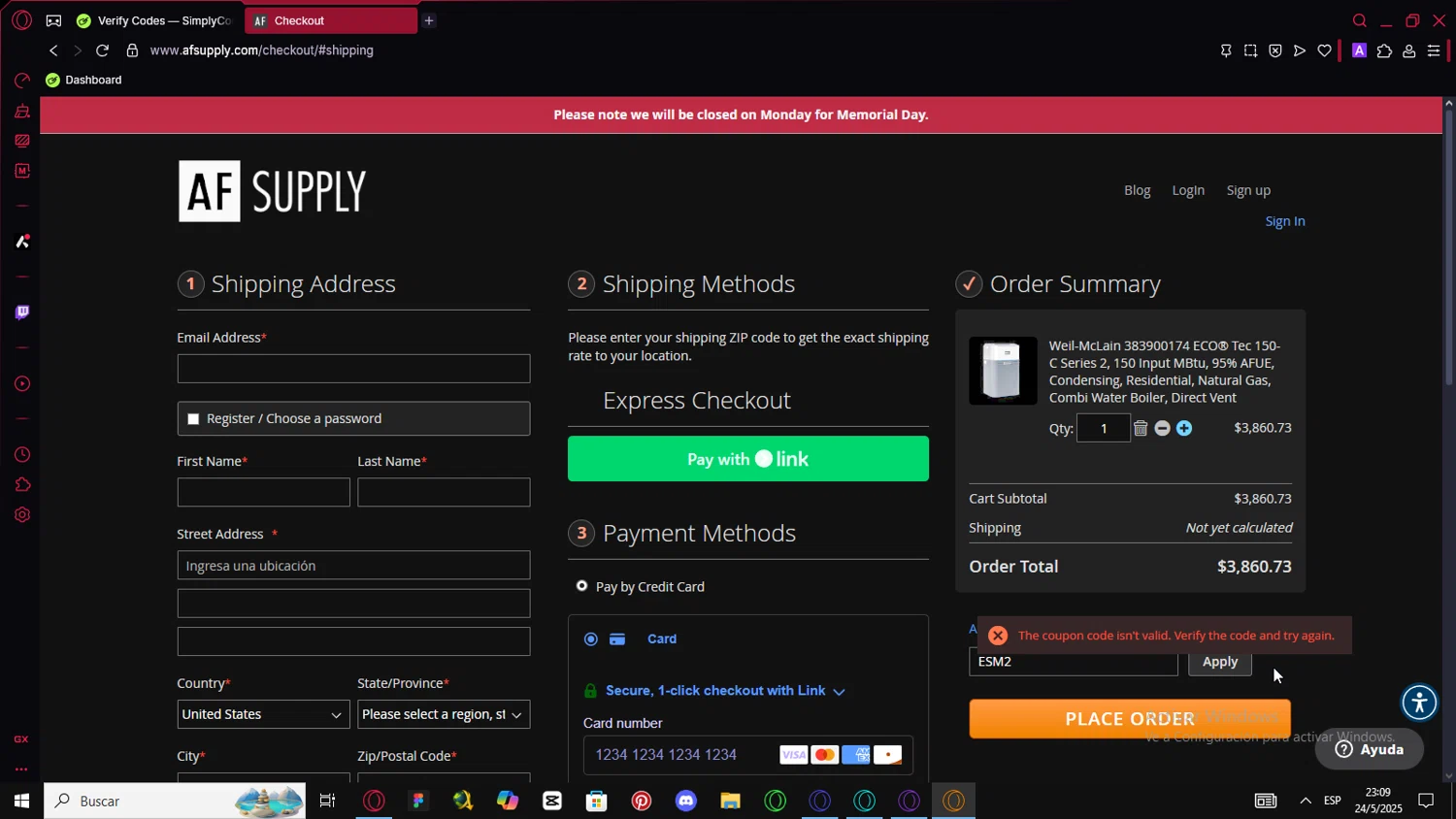Image resolution: width=1456 pixels, height=819 pixels.
Task: Open the Sign up link
Action: [x=1248, y=191]
